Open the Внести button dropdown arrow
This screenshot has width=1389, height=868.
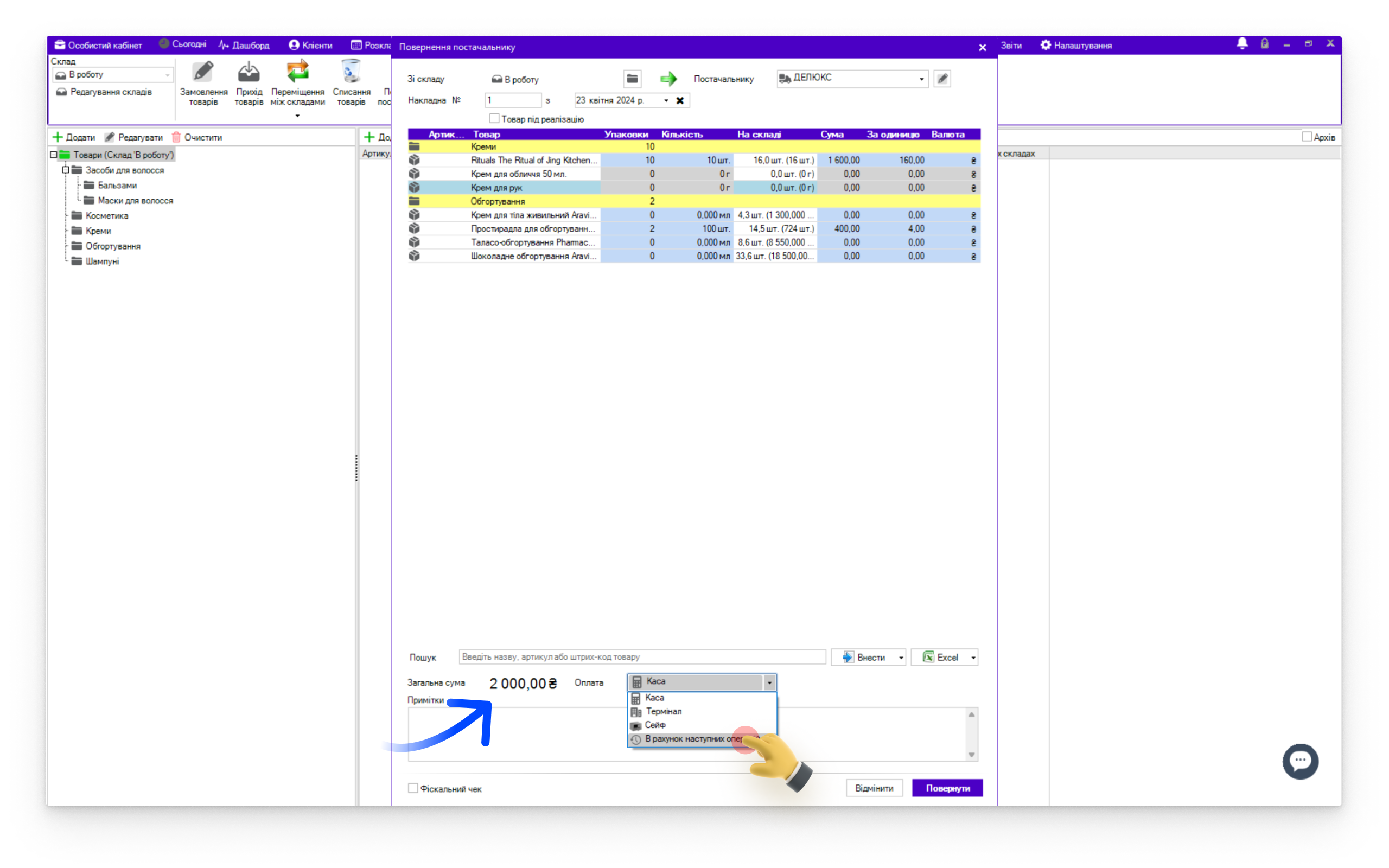point(901,658)
